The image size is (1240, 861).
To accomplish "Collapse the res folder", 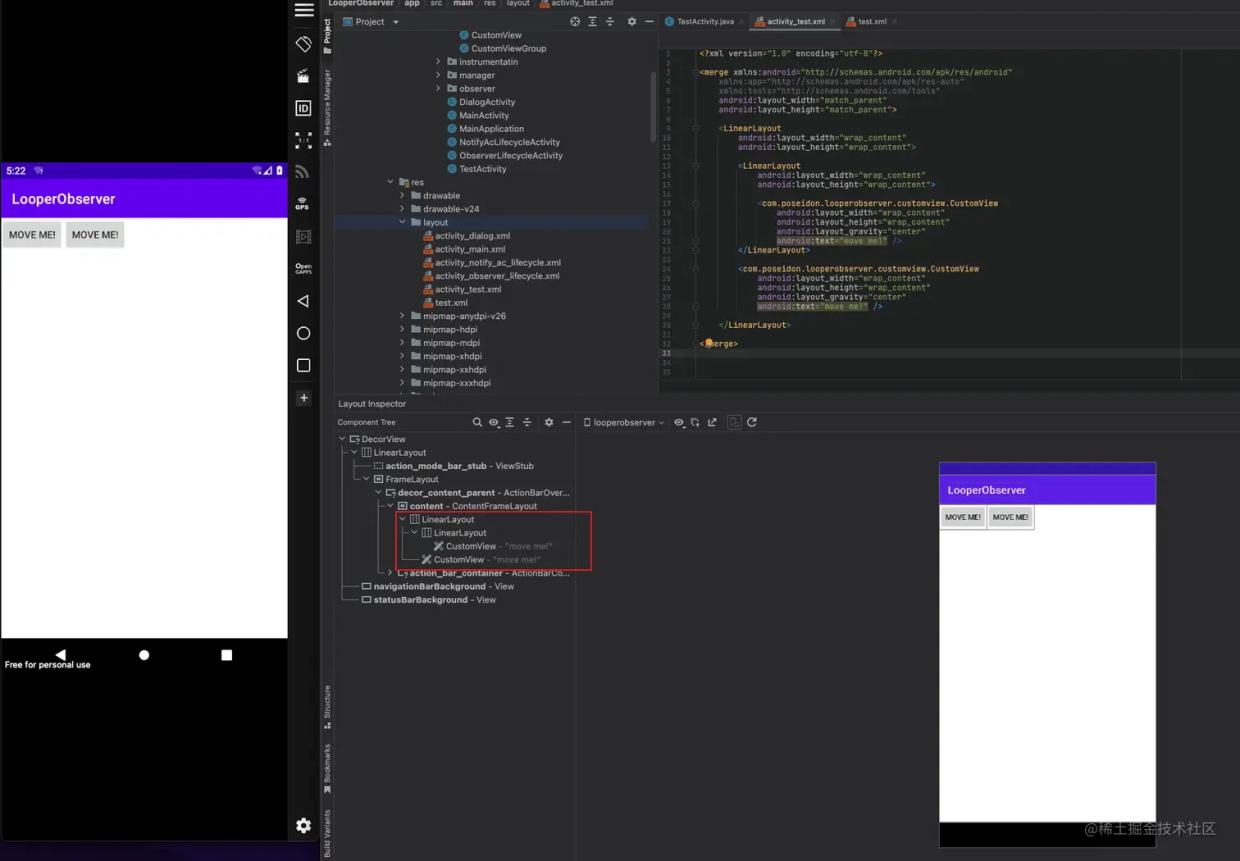I will (x=390, y=182).
